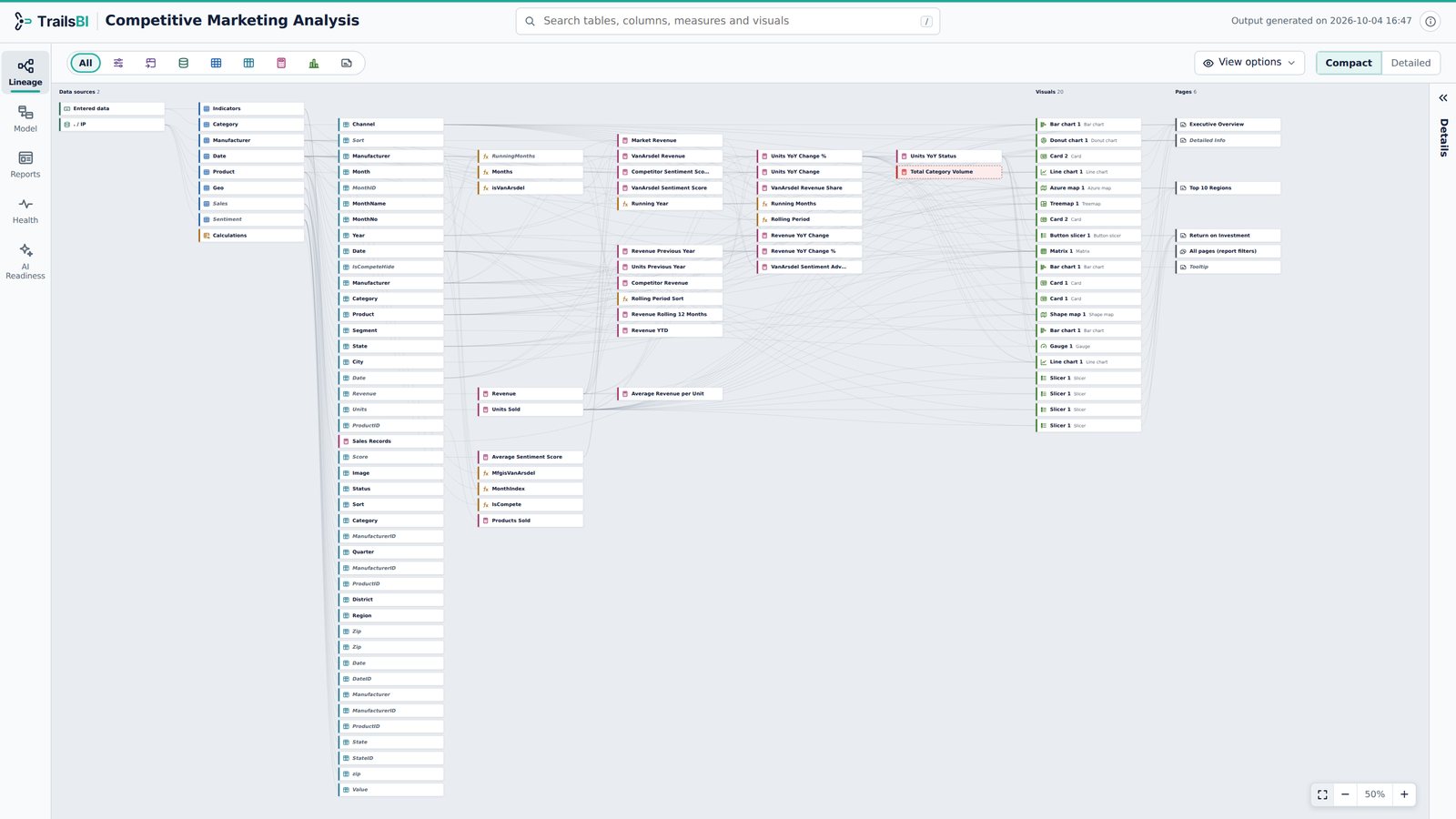This screenshot has height=819, width=1456.
Task: Select the Executive Overview page node
Action: [x=1228, y=125]
